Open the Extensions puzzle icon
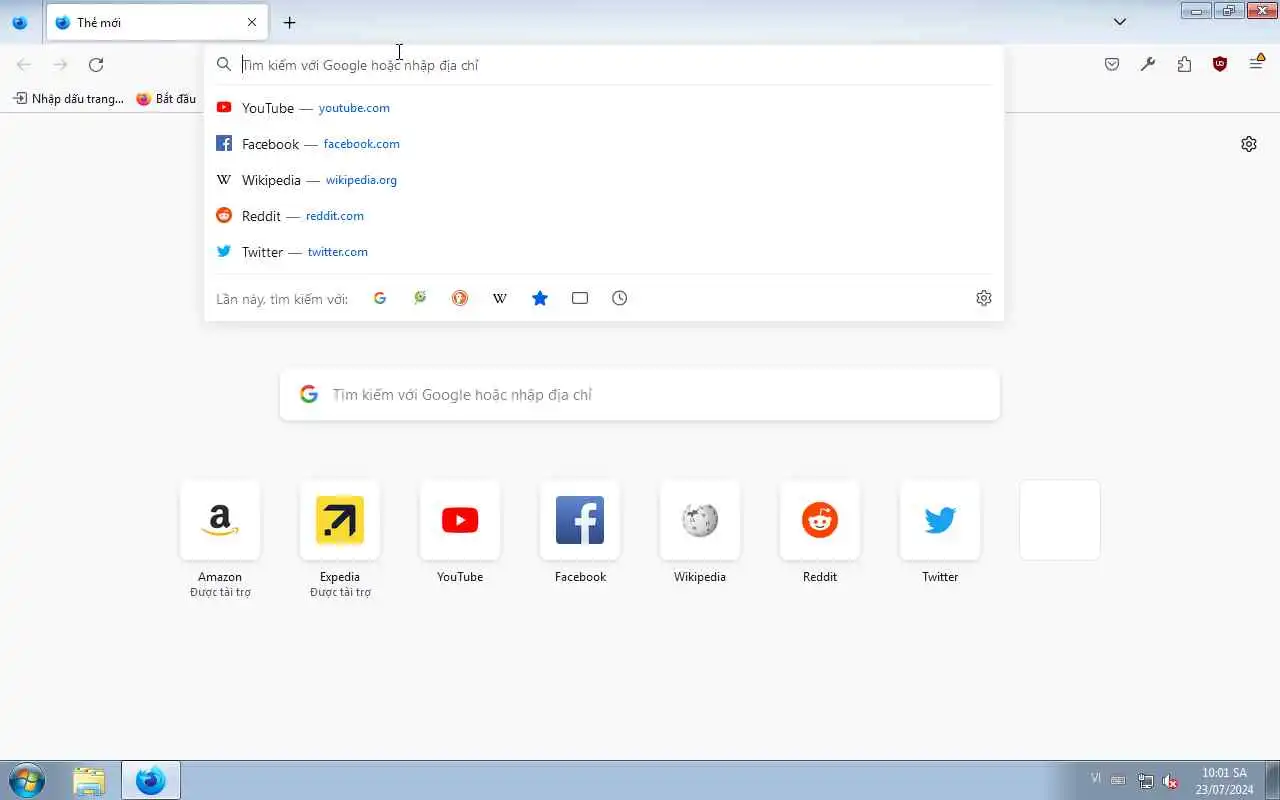Image resolution: width=1280 pixels, height=800 pixels. (1184, 65)
